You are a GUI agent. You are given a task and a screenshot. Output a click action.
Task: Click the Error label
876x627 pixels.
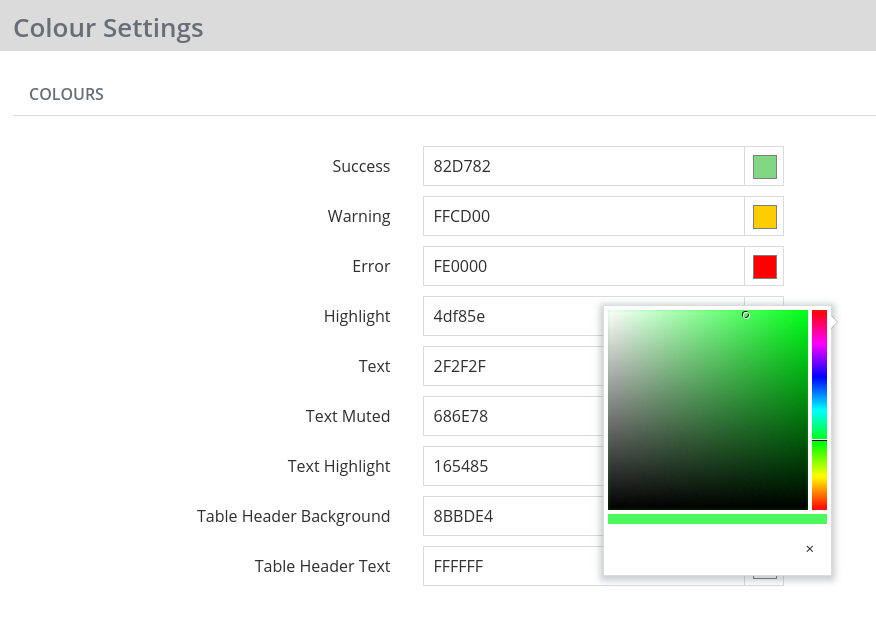click(x=371, y=266)
